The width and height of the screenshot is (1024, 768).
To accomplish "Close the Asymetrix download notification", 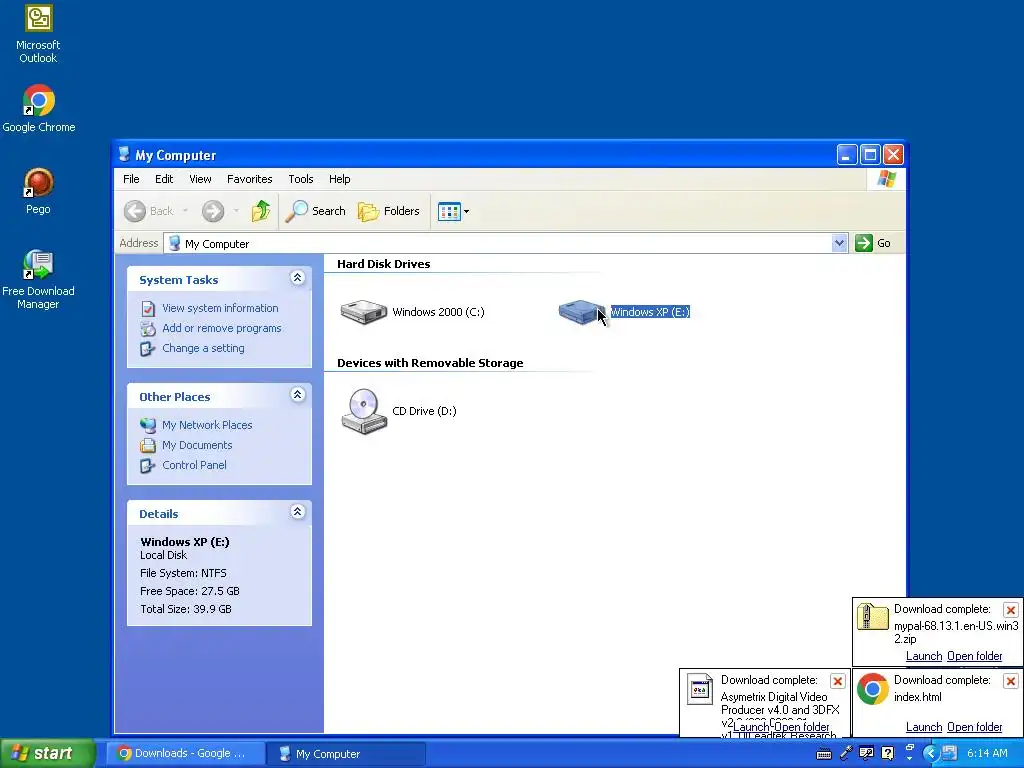I will (x=837, y=681).
